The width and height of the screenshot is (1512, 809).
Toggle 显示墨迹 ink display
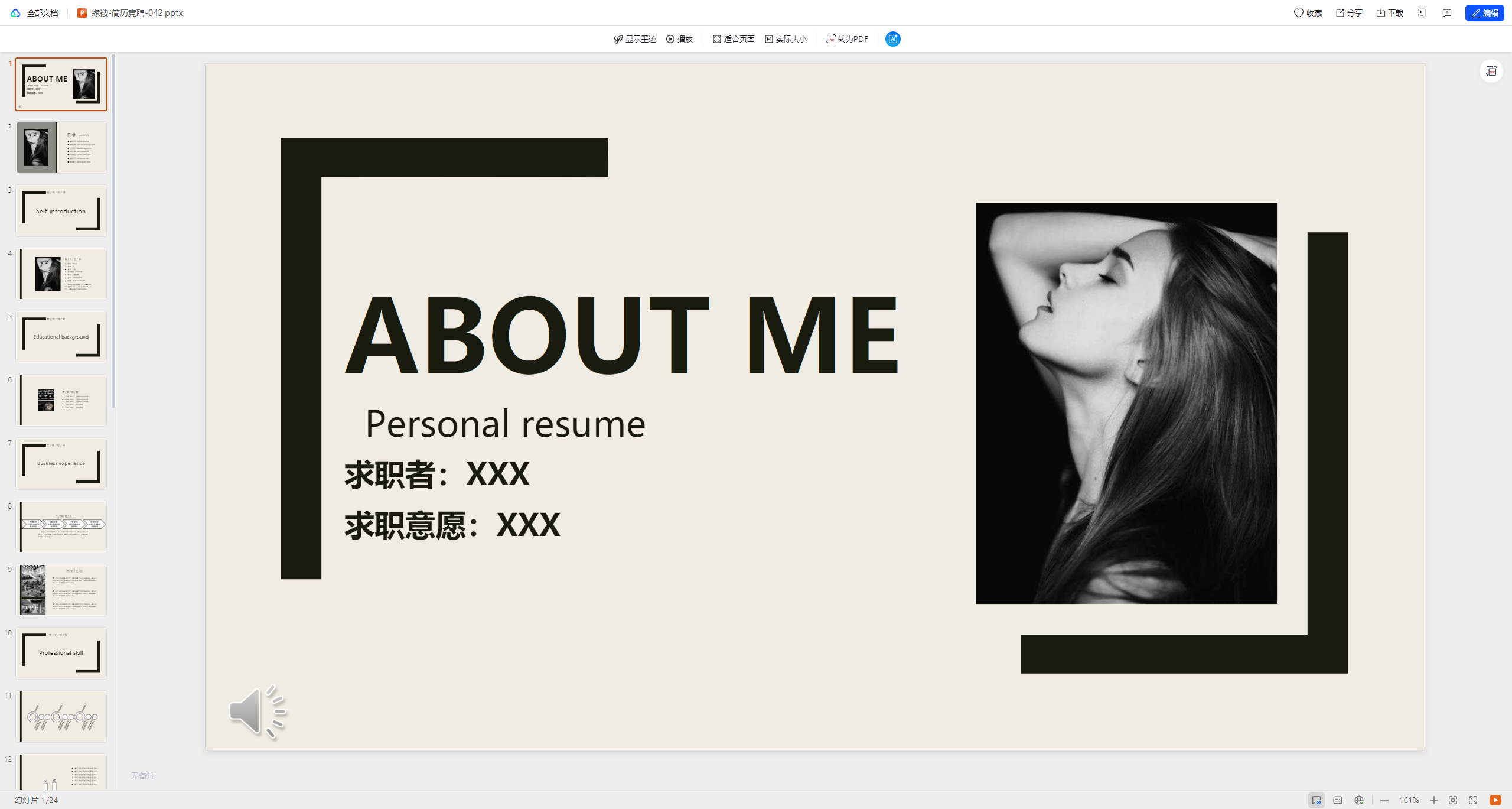[x=635, y=39]
